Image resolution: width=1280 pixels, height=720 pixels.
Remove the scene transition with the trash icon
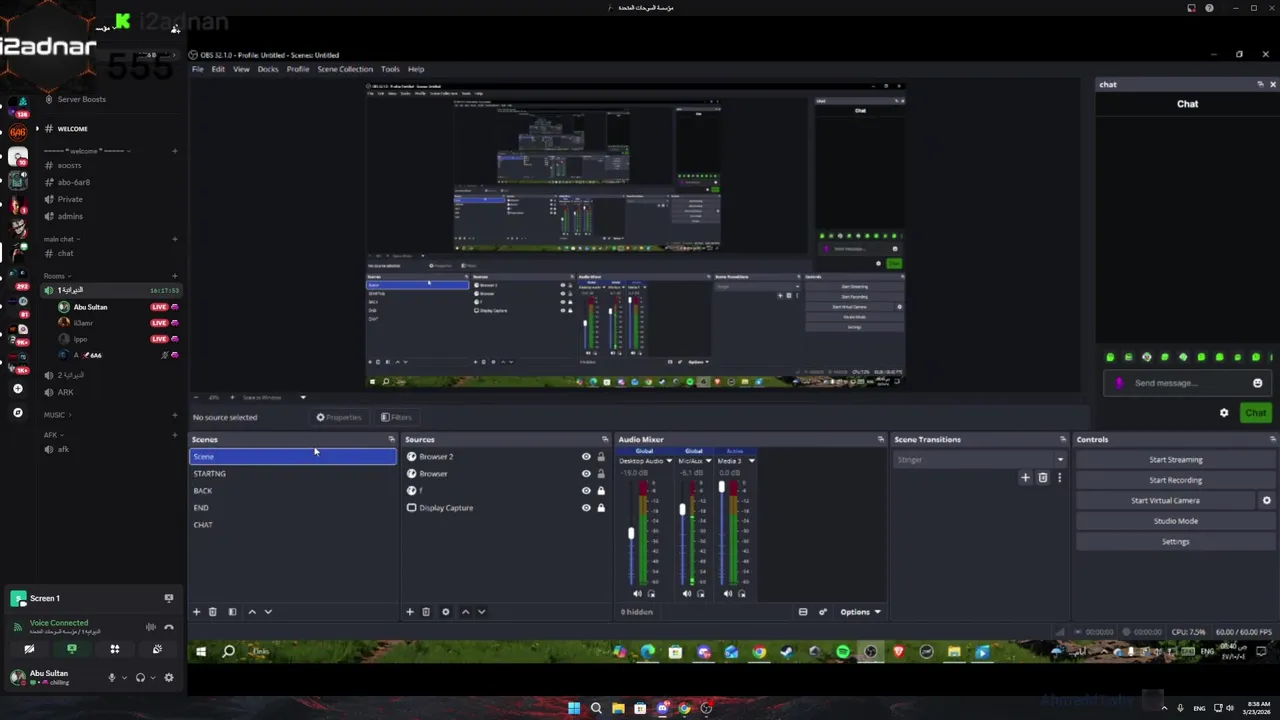tap(1042, 478)
